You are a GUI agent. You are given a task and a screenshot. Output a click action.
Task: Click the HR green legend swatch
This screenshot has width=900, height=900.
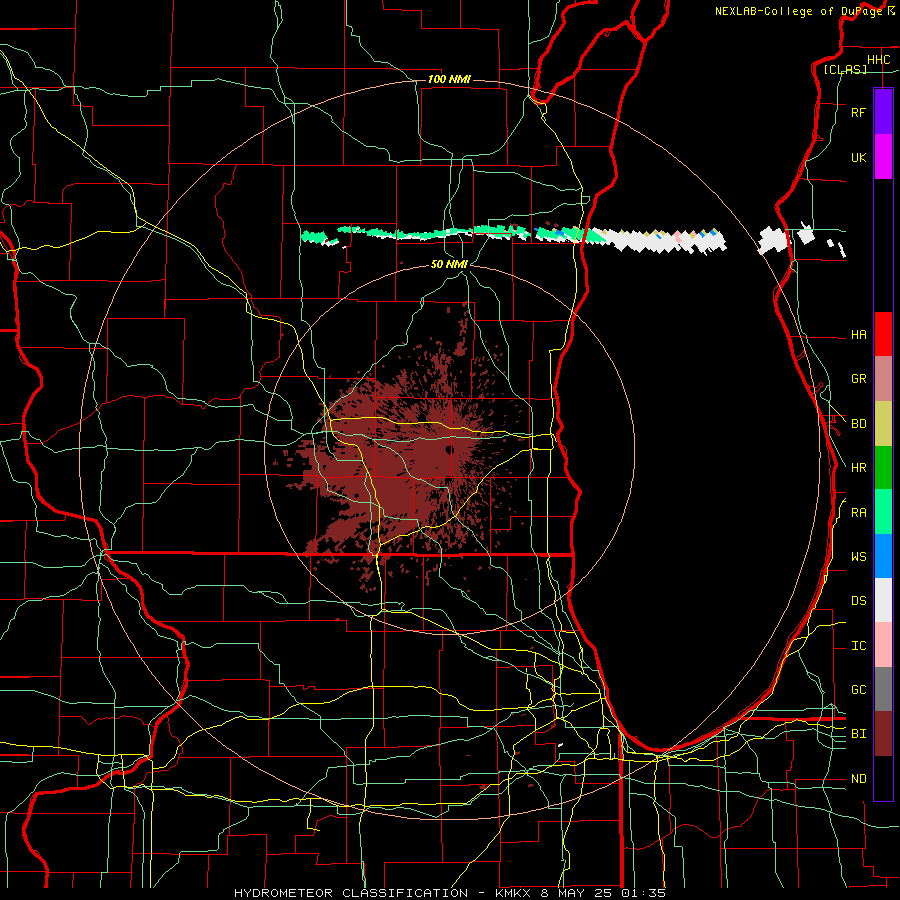point(883,468)
